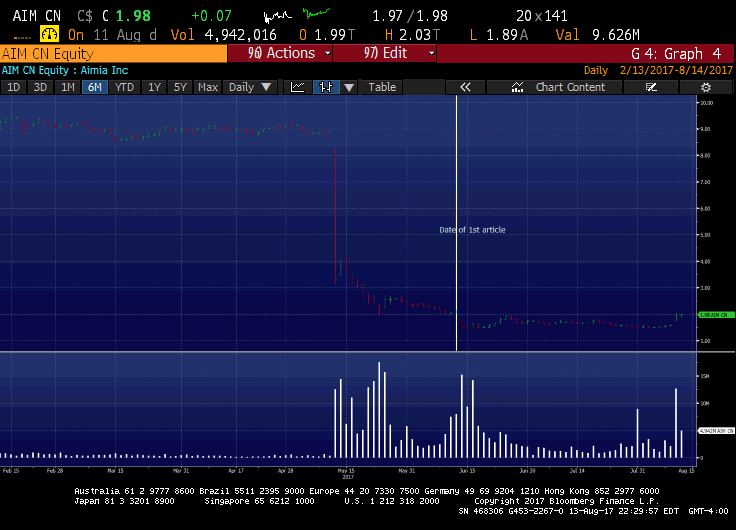Click the date range 2/13/2017-8/14/2017
736x530 pixels.
click(676, 70)
